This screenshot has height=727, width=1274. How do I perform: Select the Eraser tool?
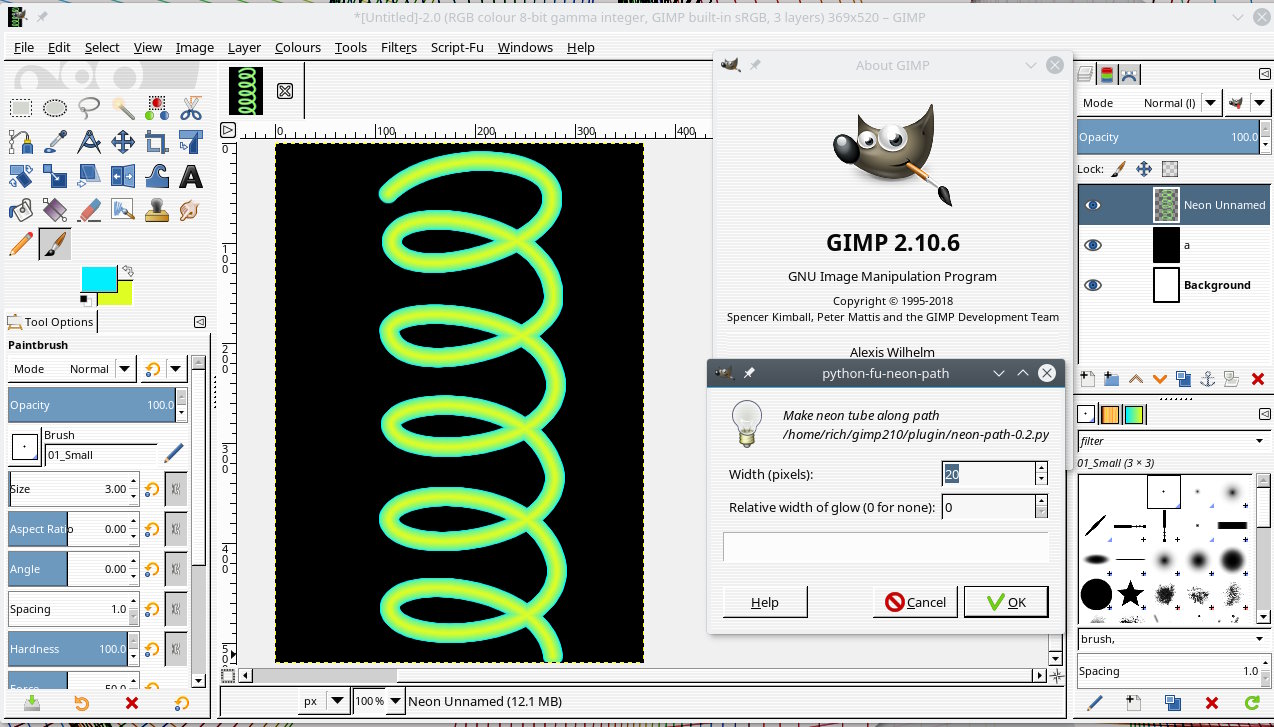pyautogui.click(x=89, y=210)
